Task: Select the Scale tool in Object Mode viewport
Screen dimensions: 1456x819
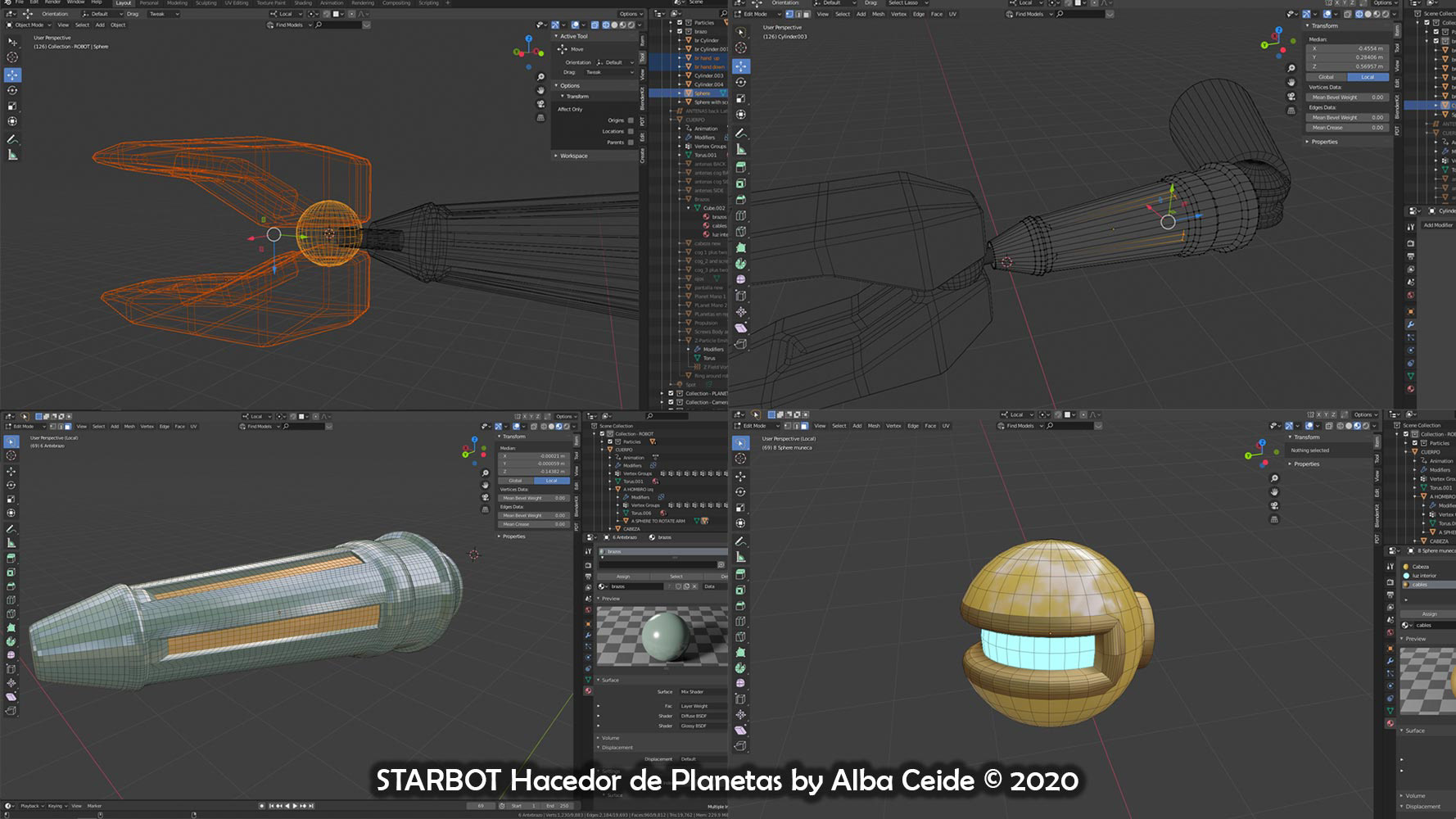Action: tap(12, 106)
